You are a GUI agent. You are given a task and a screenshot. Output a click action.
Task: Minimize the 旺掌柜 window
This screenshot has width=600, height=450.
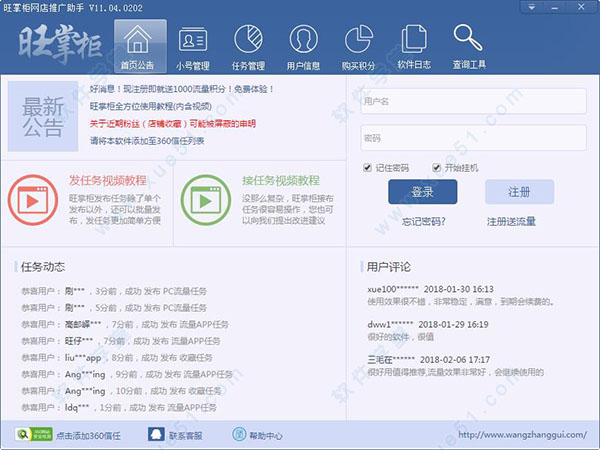pyautogui.click(x=555, y=7)
